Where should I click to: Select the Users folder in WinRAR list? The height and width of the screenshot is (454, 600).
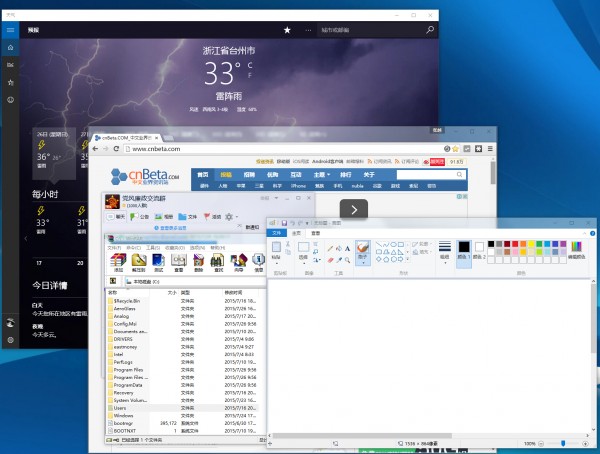coord(120,408)
